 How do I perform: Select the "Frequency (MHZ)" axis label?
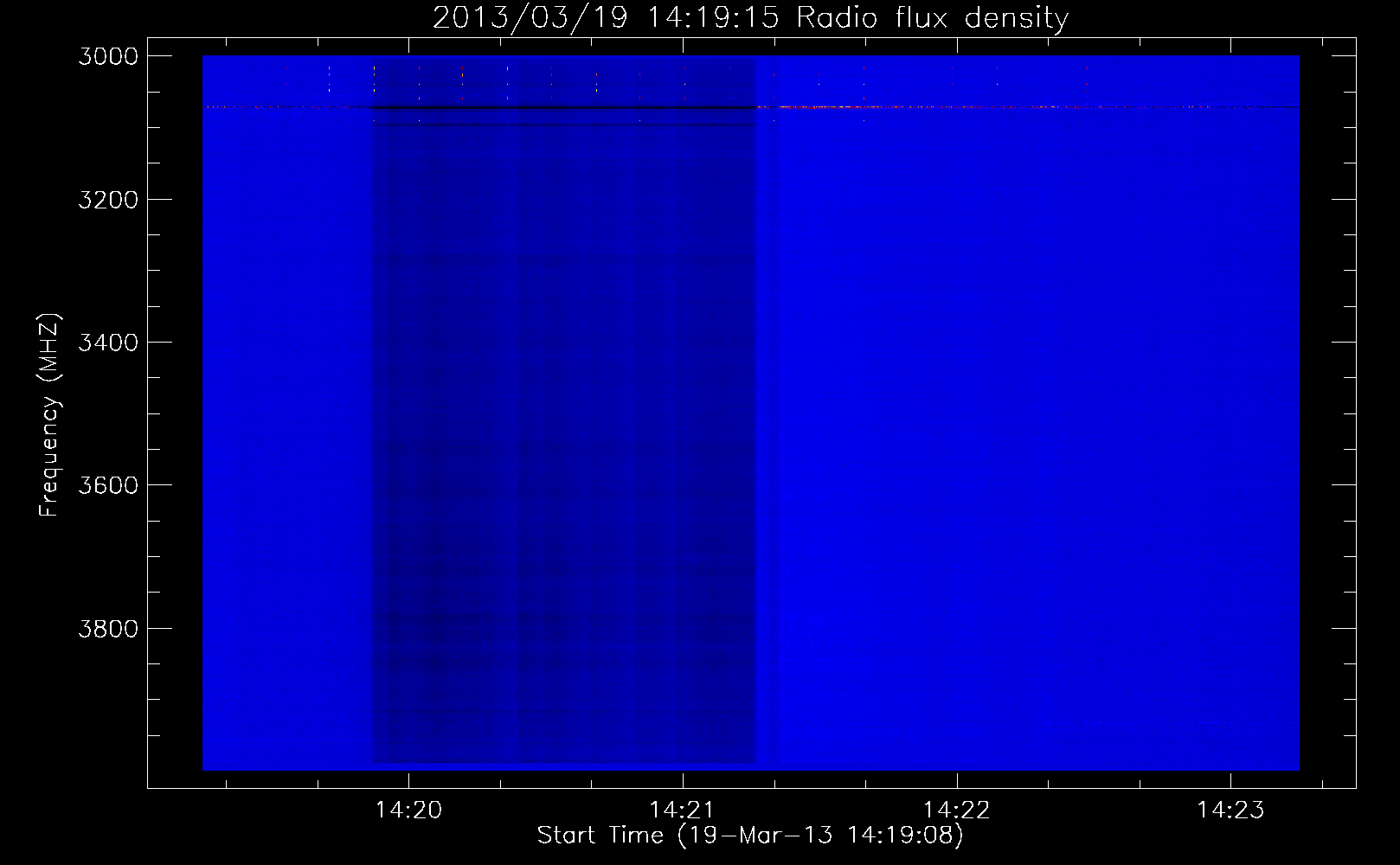point(49,415)
